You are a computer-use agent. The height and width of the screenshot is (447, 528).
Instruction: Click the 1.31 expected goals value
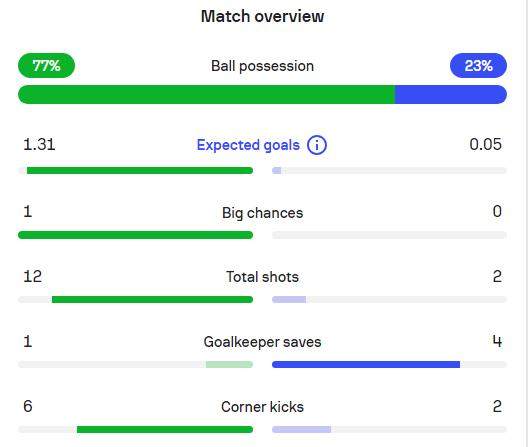click(39, 145)
